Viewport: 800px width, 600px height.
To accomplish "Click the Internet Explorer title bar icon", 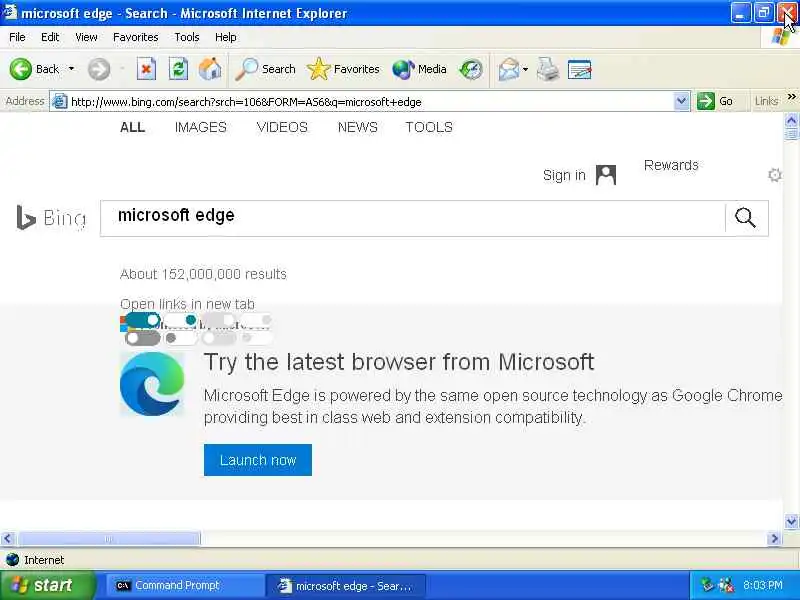I will tap(10, 12).
